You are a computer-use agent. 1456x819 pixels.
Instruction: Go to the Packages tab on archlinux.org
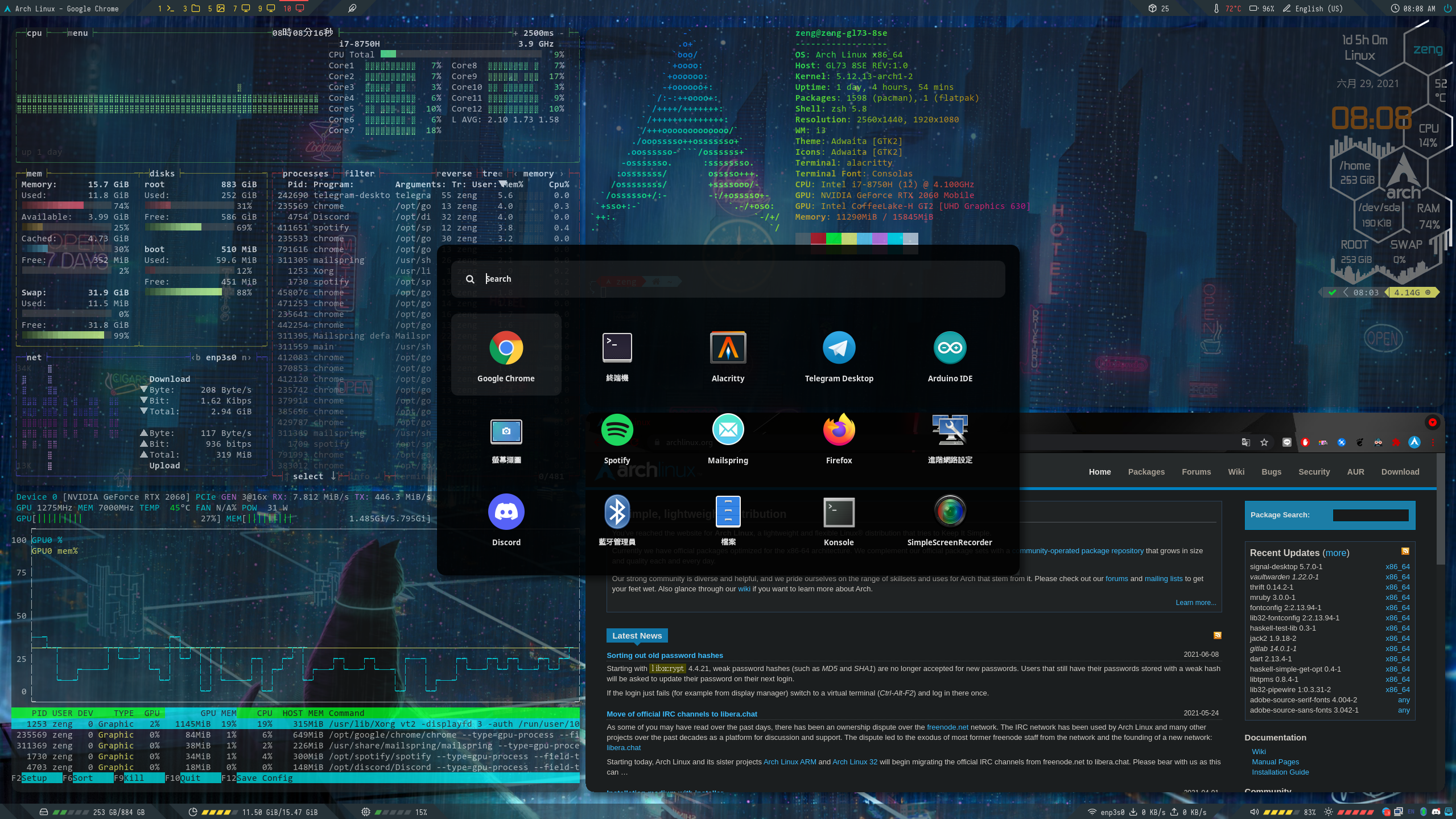pyautogui.click(x=1146, y=472)
